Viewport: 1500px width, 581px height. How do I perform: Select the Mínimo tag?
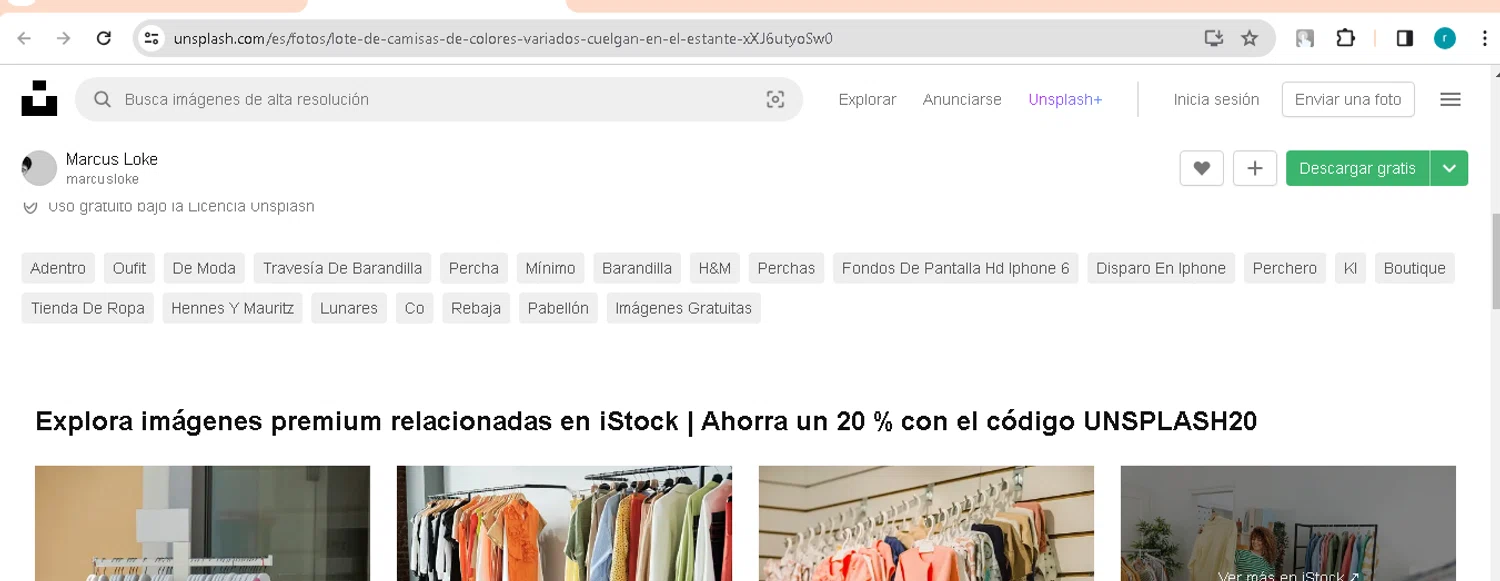(550, 268)
